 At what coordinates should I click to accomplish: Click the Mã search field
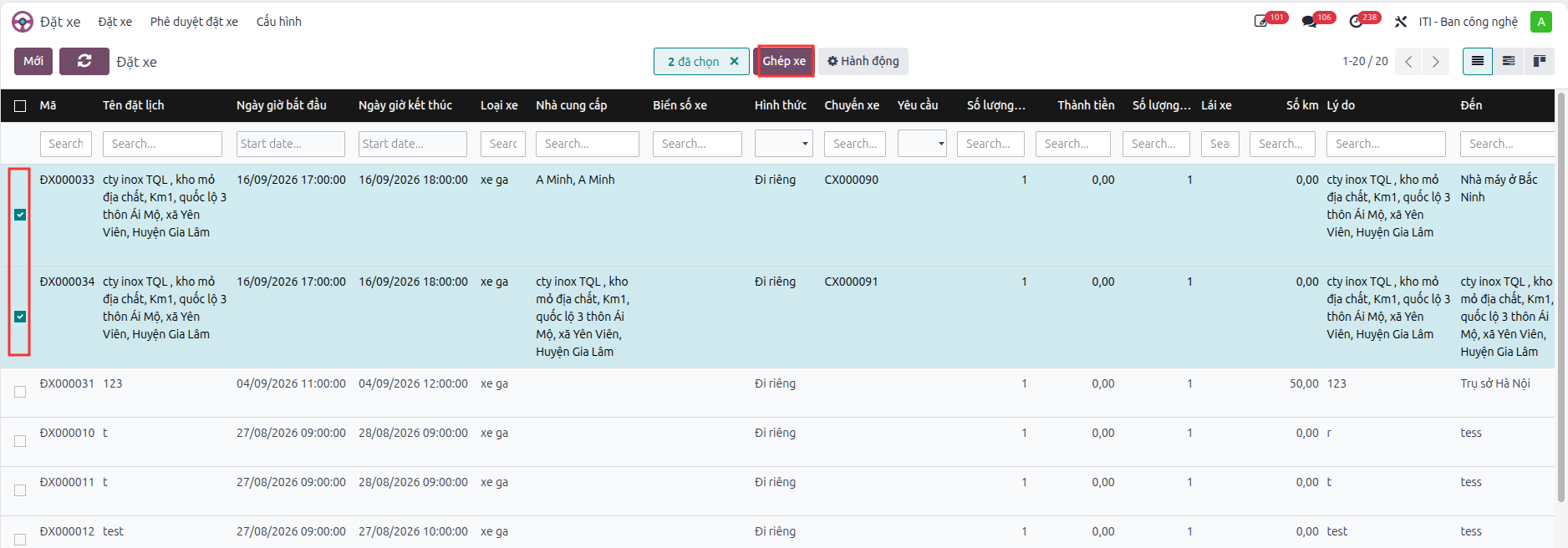[66, 144]
